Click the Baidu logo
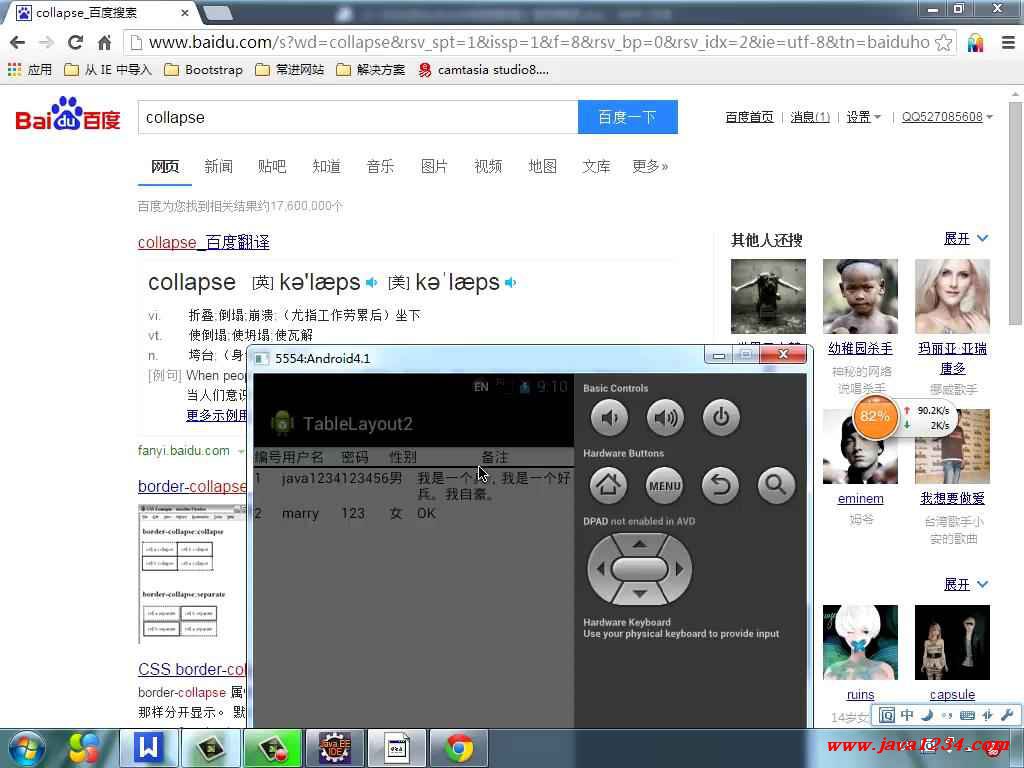This screenshot has width=1024, height=768. click(x=68, y=115)
